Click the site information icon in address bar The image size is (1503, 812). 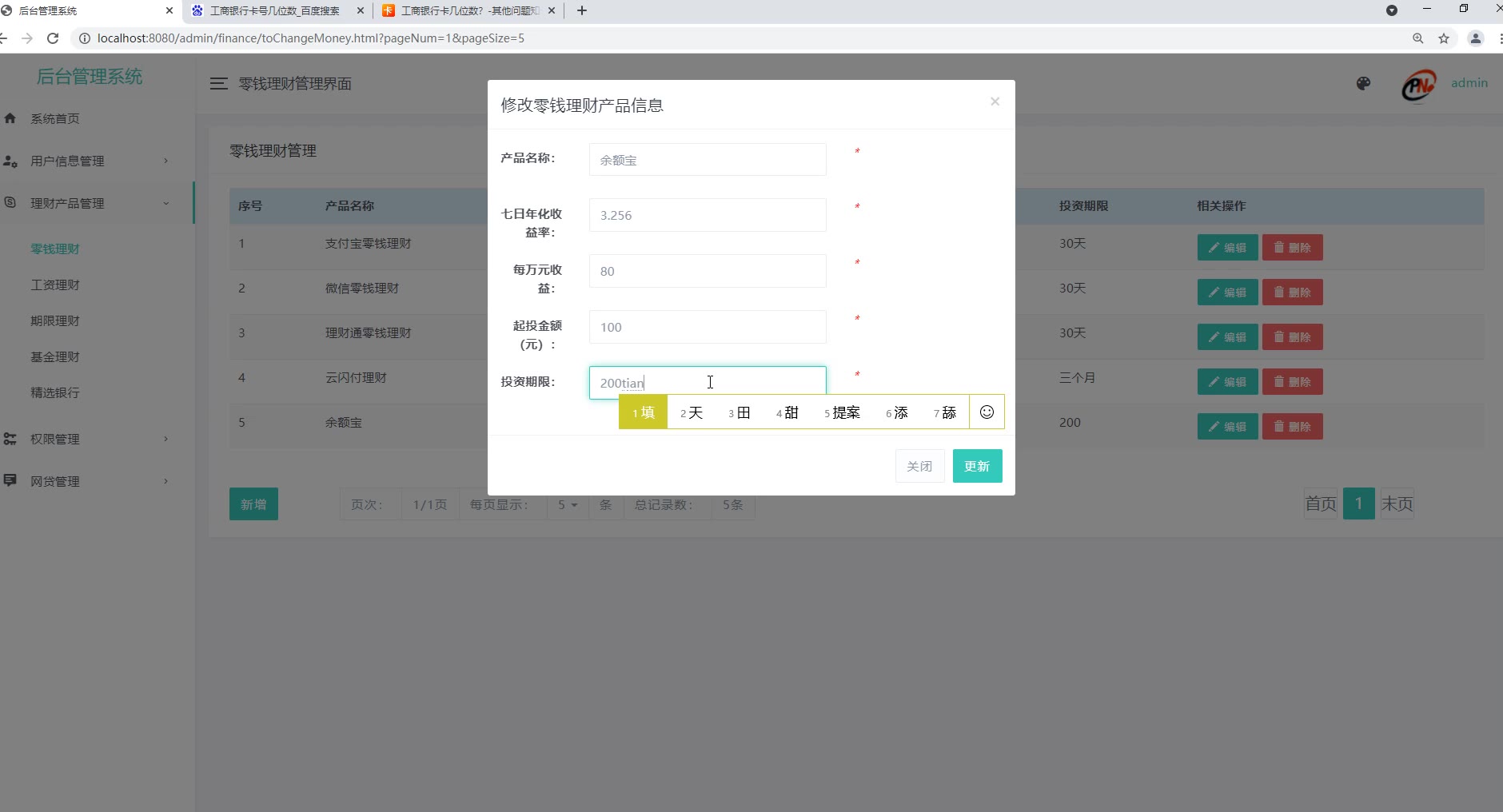[x=84, y=38]
